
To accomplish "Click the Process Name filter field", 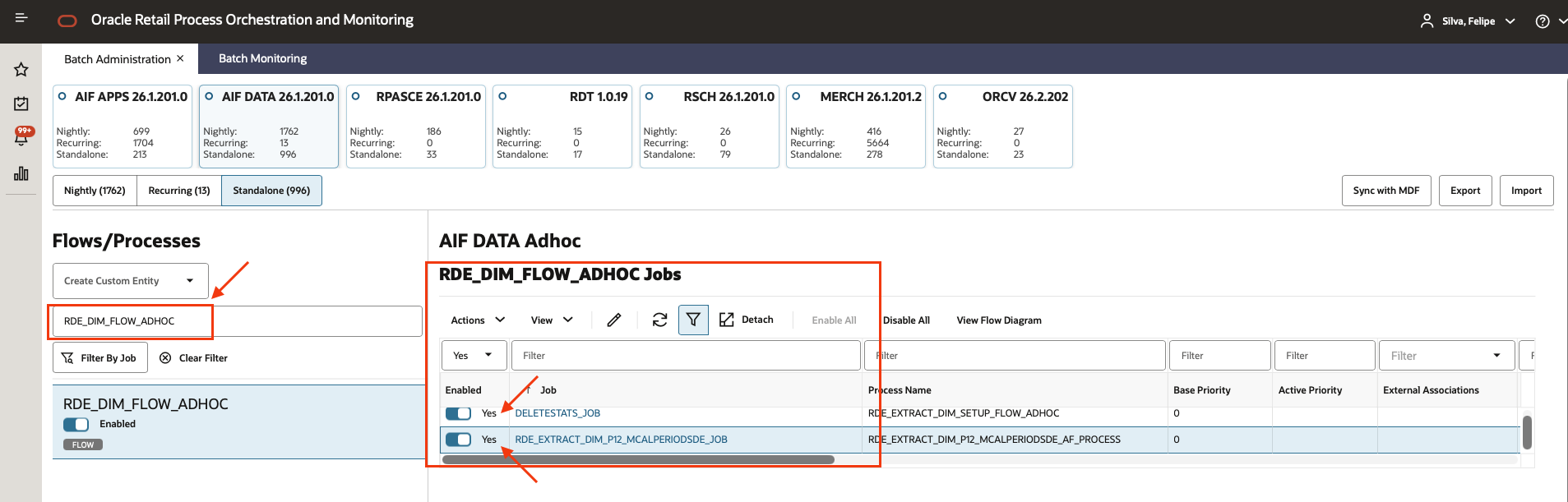I will [1015, 356].
